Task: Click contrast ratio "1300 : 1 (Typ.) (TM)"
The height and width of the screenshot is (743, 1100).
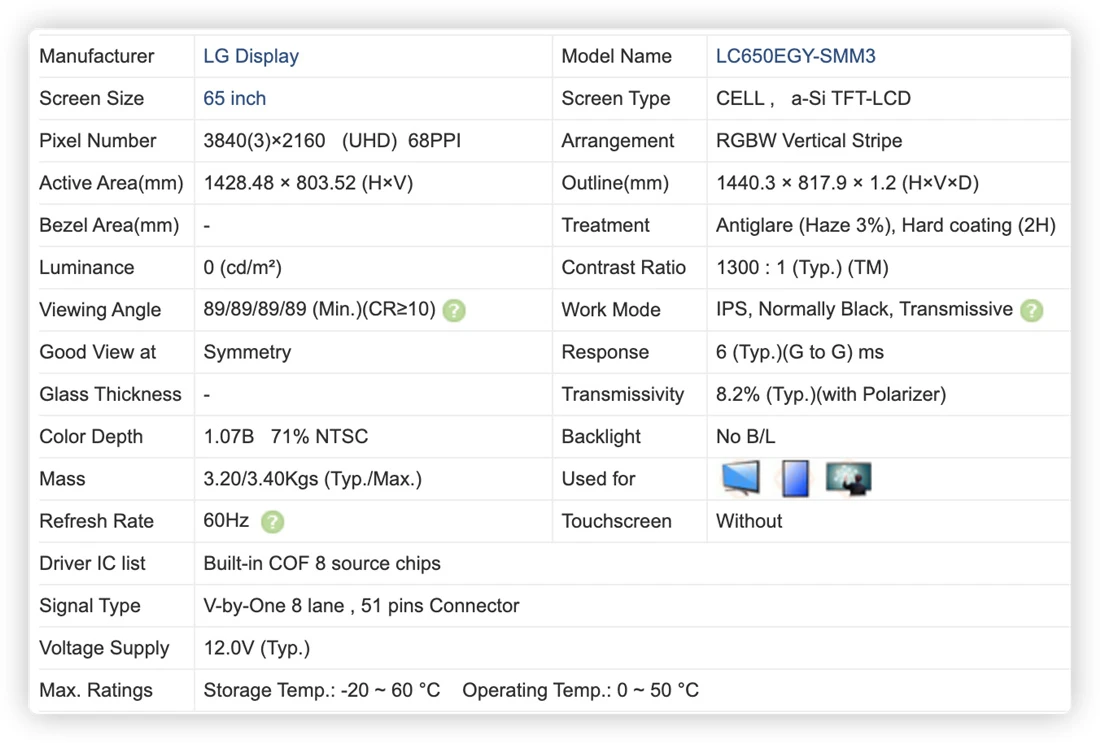Action: pyautogui.click(x=802, y=267)
